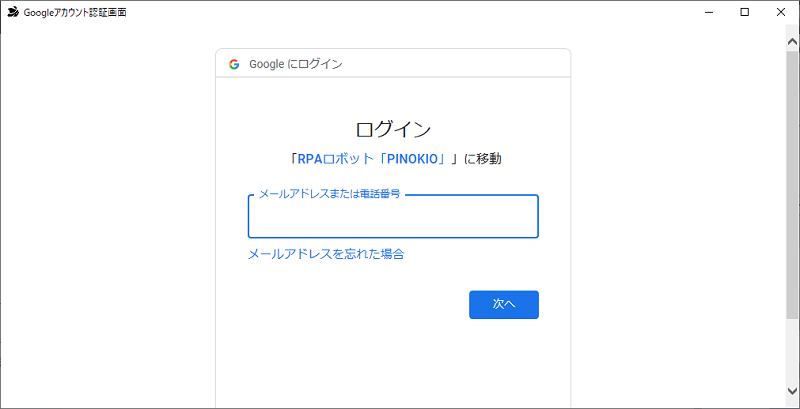This screenshot has width=800, height=409.
Task: Click the Google G logo
Action: [x=234, y=64]
